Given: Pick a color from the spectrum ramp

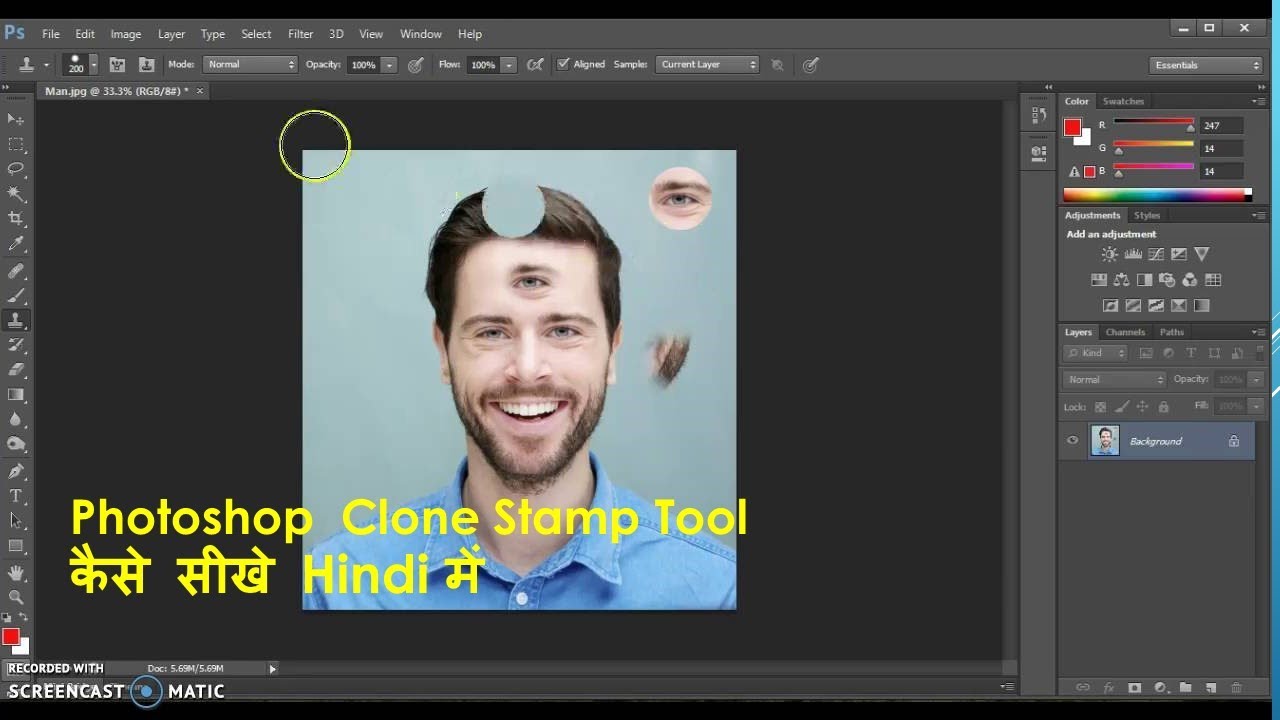Looking at the screenshot, I should tap(1157, 194).
